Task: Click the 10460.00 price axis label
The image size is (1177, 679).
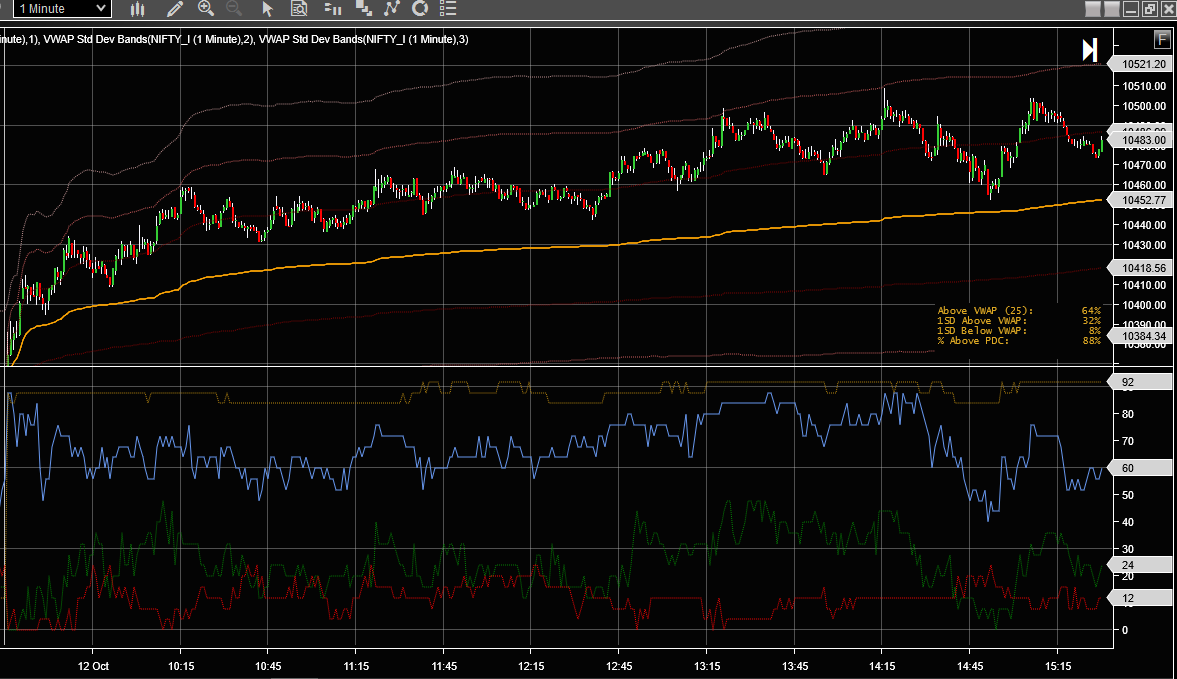Action: point(1144,185)
